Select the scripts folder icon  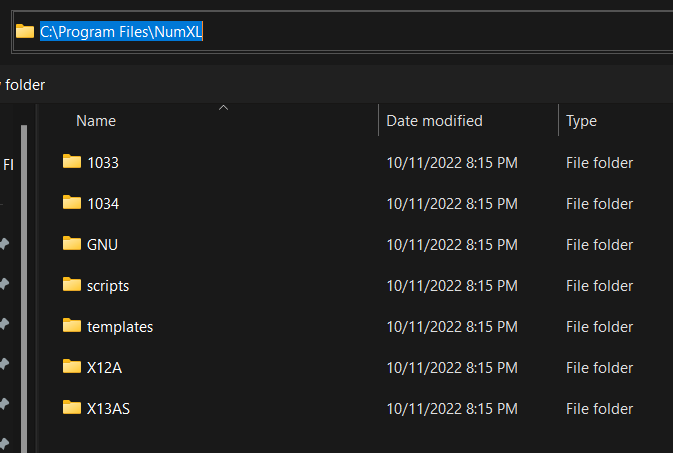(x=72, y=284)
